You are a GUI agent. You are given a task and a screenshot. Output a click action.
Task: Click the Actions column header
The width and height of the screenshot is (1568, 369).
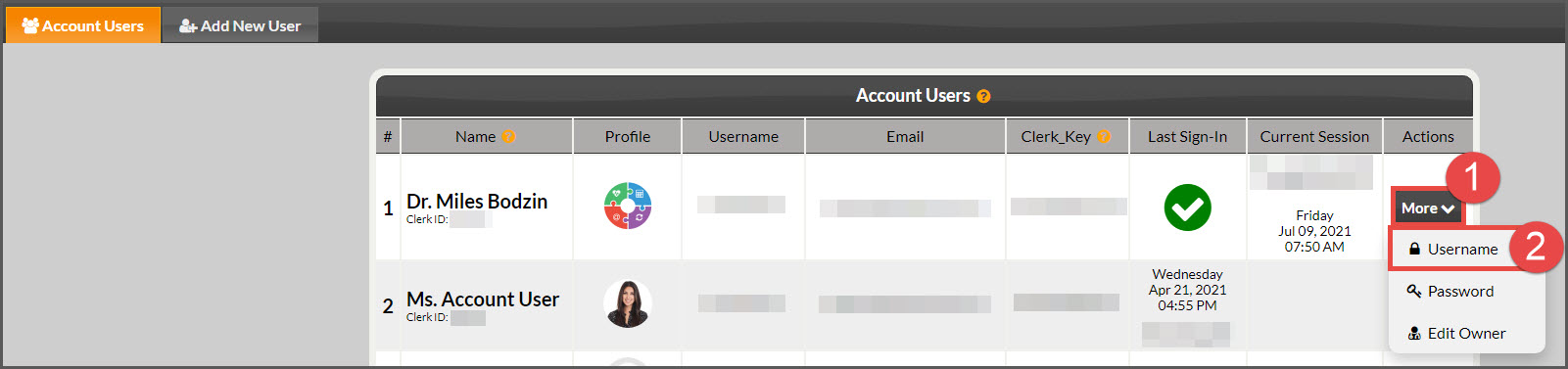point(1428,137)
